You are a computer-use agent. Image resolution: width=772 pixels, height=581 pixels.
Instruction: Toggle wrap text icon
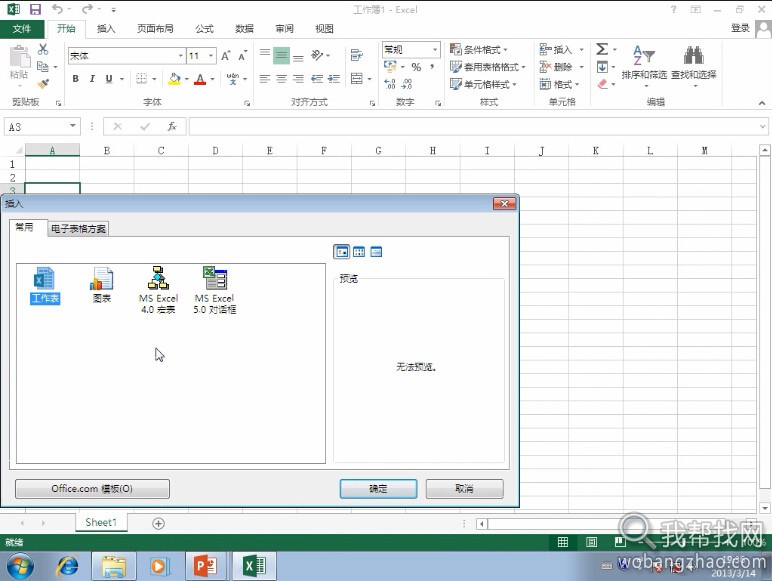pos(357,55)
